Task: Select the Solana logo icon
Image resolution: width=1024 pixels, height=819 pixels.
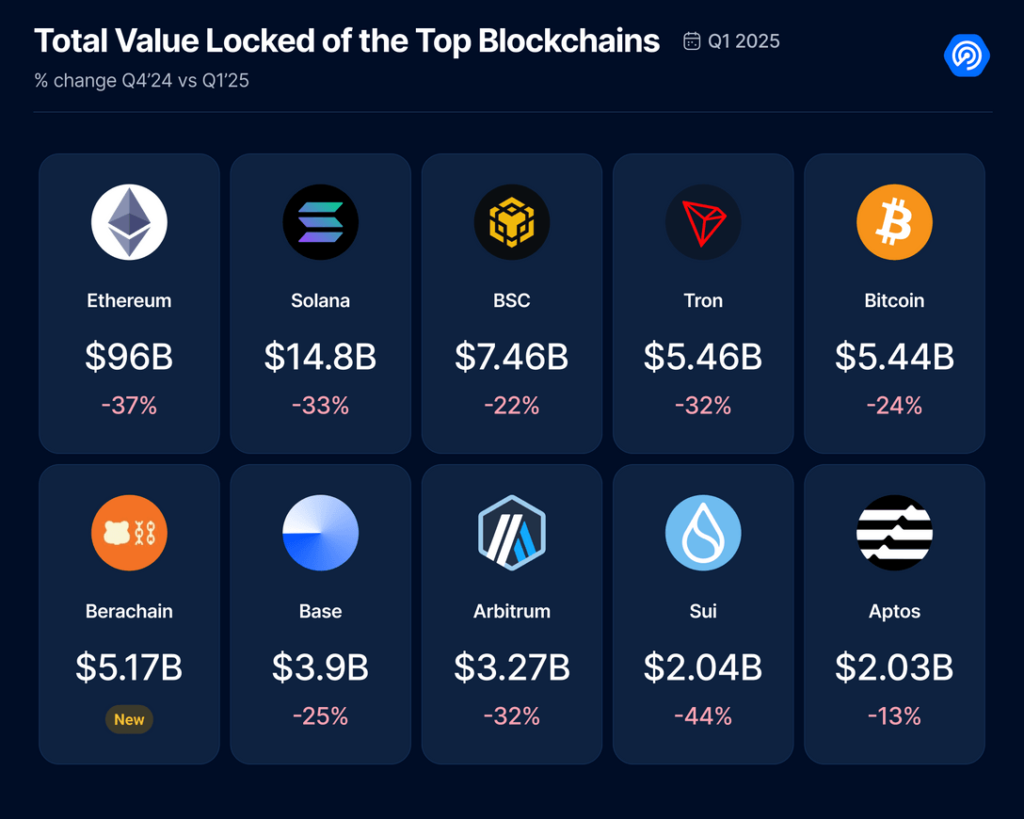Action: click(320, 222)
